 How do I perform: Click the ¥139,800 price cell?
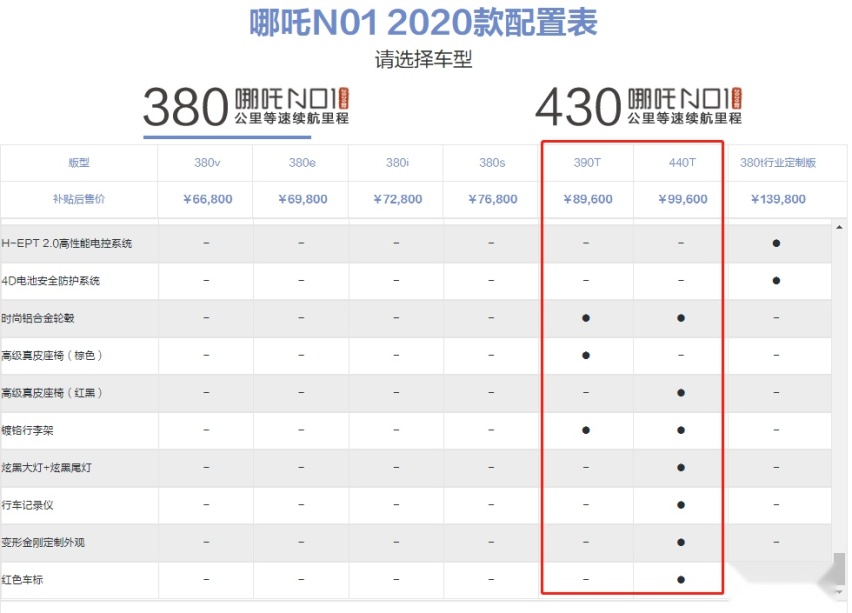pos(778,199)
